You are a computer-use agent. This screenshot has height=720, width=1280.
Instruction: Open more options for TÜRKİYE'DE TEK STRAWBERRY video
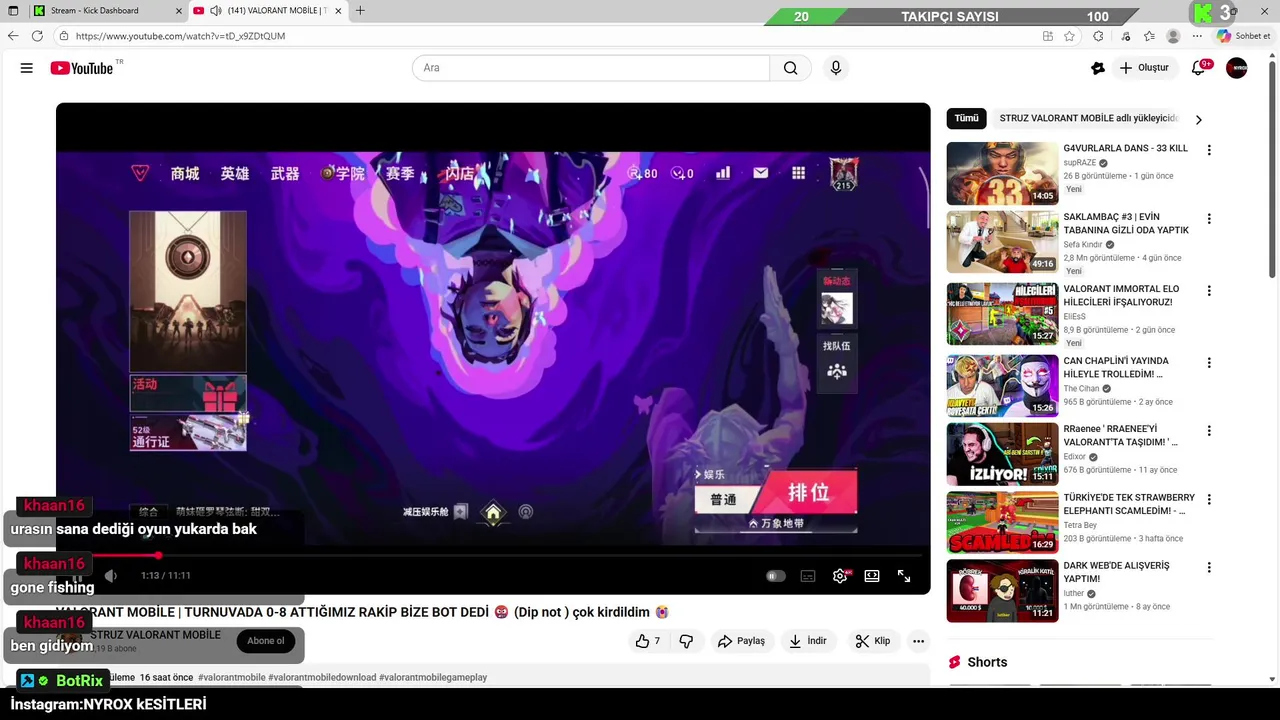click(x=1209, y=499)
